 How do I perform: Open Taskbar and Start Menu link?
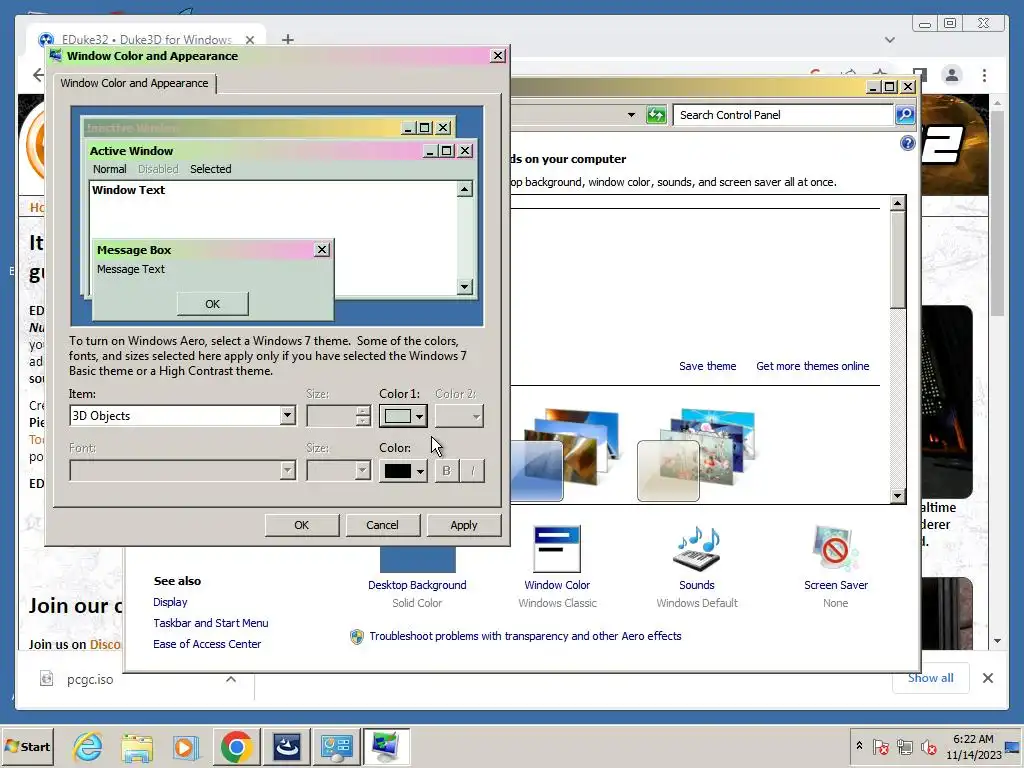click(x=210, y=623)
